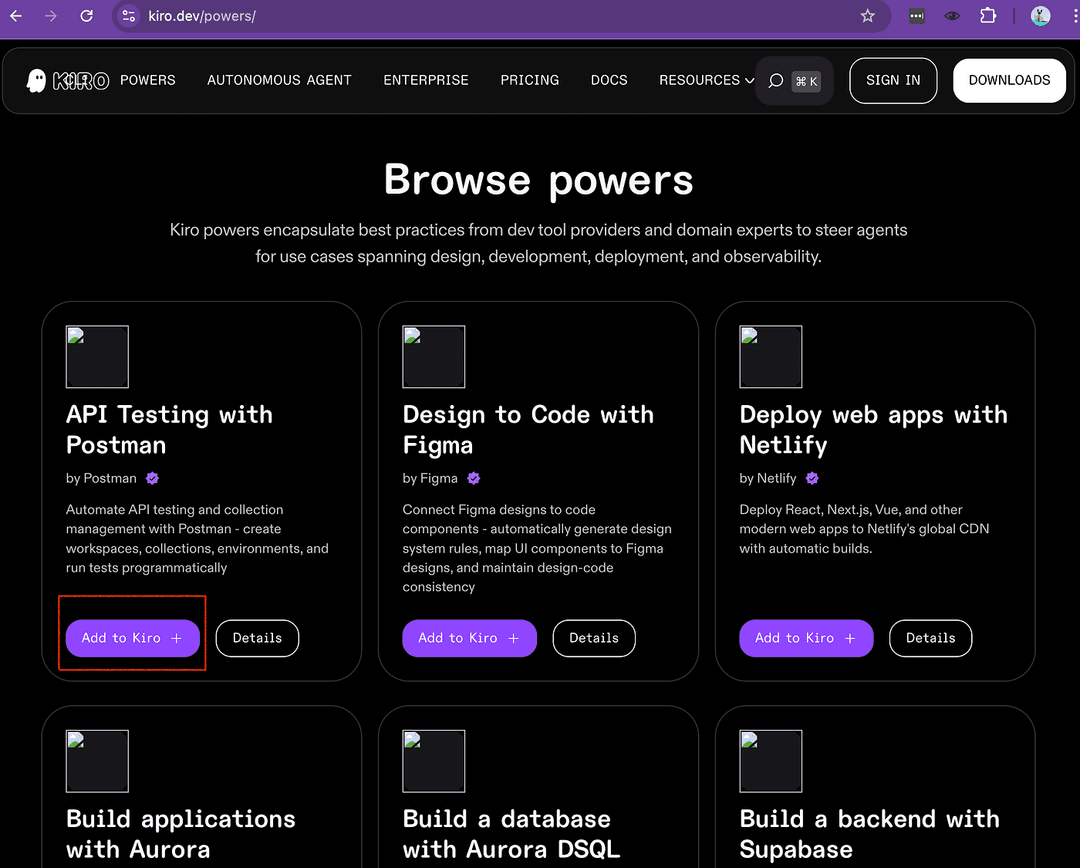Image resolution: width=1080 pixels, height=868 pixels.
Task: Click Deploy web apps with Netlify thumbnail
Action: tap(771, 357)
